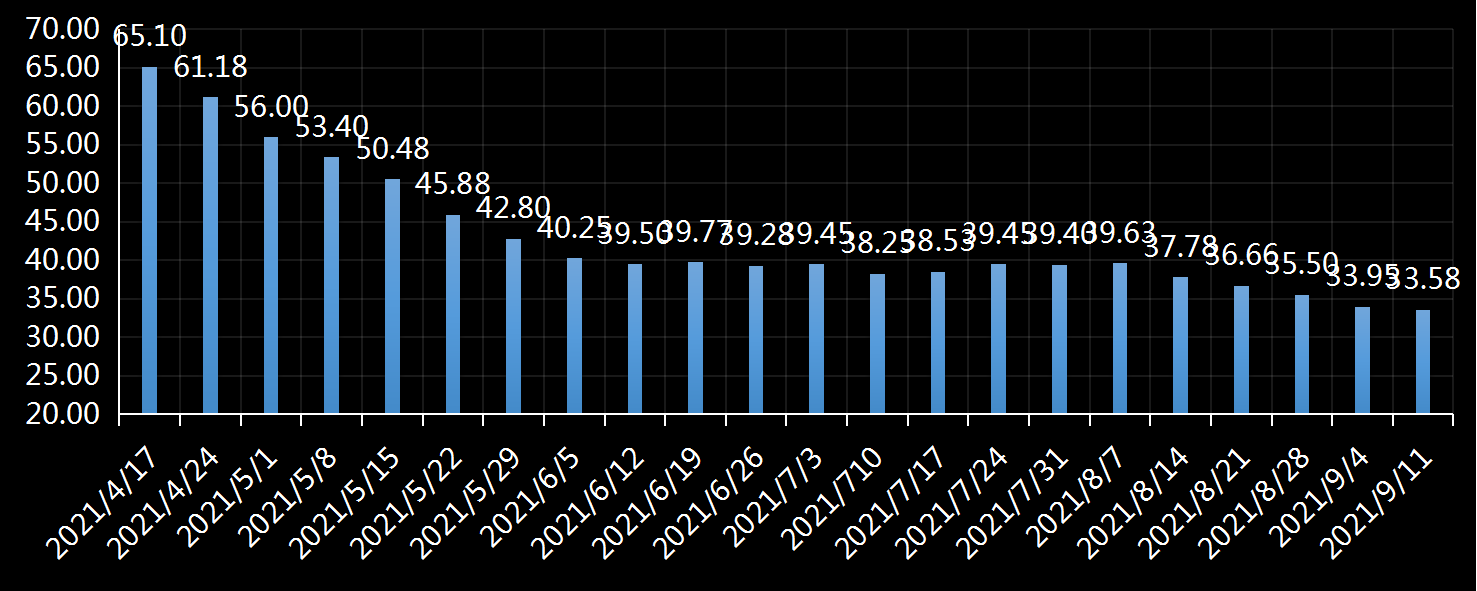Image resolution: width=1477 pixels, height=591 pixels.
Task: Click the bar for 2021/4/17
Action: [149, 240]
